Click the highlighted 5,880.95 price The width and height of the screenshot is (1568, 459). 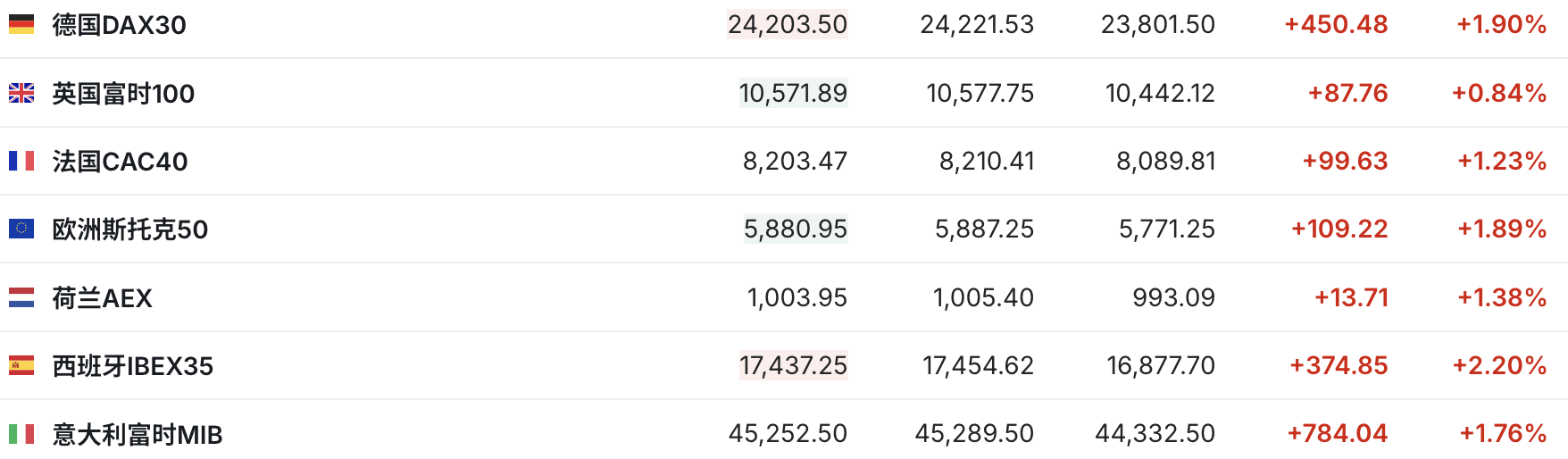click(795, 229)
